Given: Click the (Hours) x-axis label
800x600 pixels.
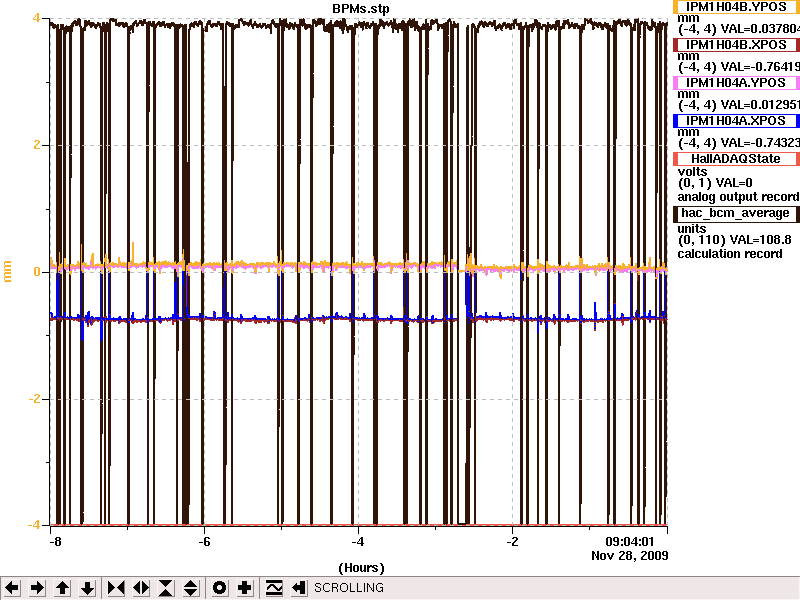Looking at the screenshot, I should coord(361,568).
